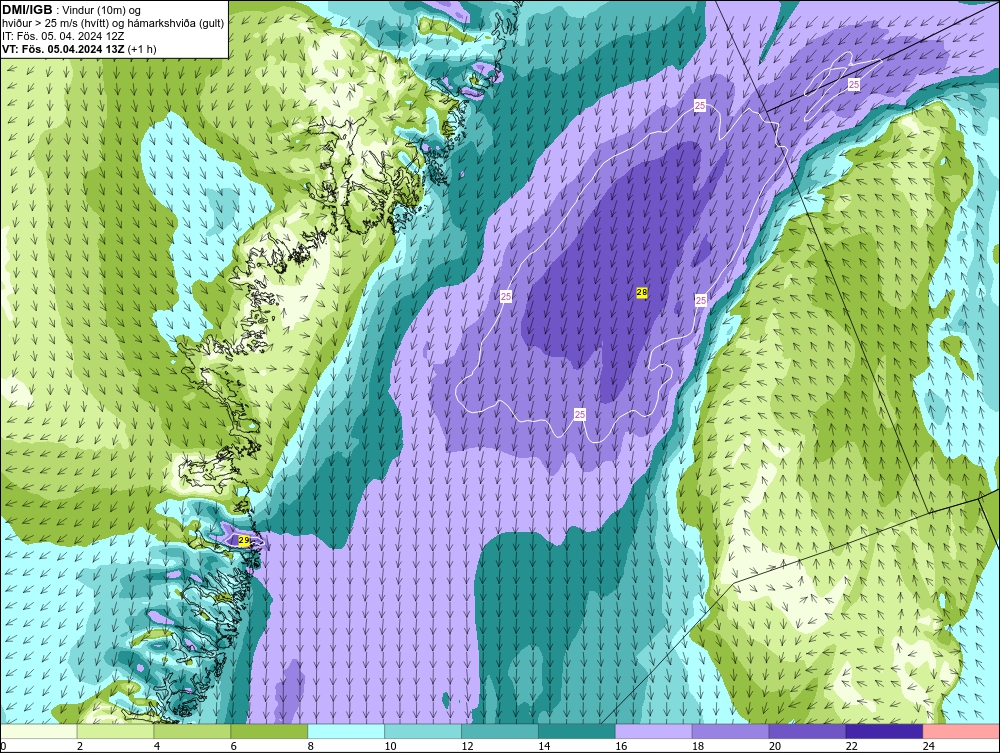Click the legend scale label 12
1000x753 pixels.
click(x=467, y=746)
